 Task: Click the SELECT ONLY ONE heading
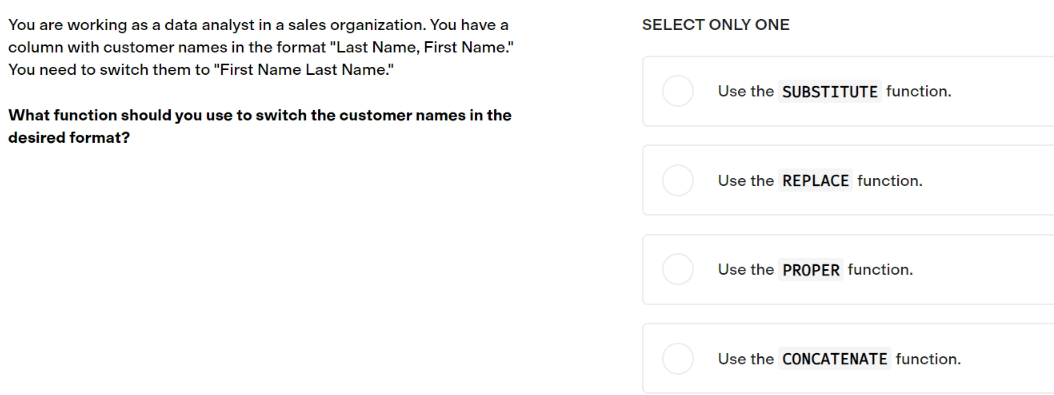716,25
